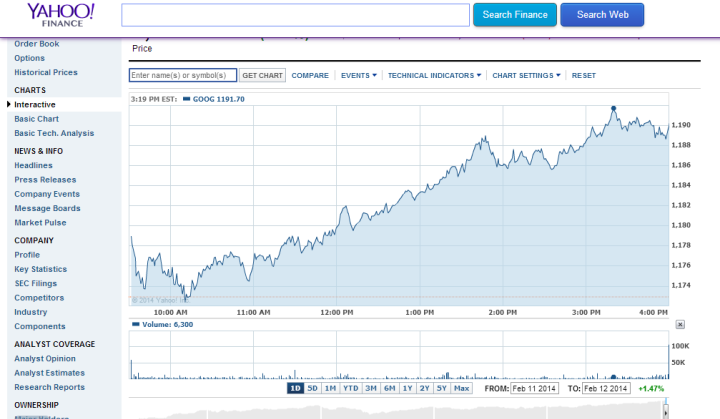Image resolution: width=720 pixels, height=419 pixels.
Task: Open Analyst Estimates link
Action: click(50, 373)
